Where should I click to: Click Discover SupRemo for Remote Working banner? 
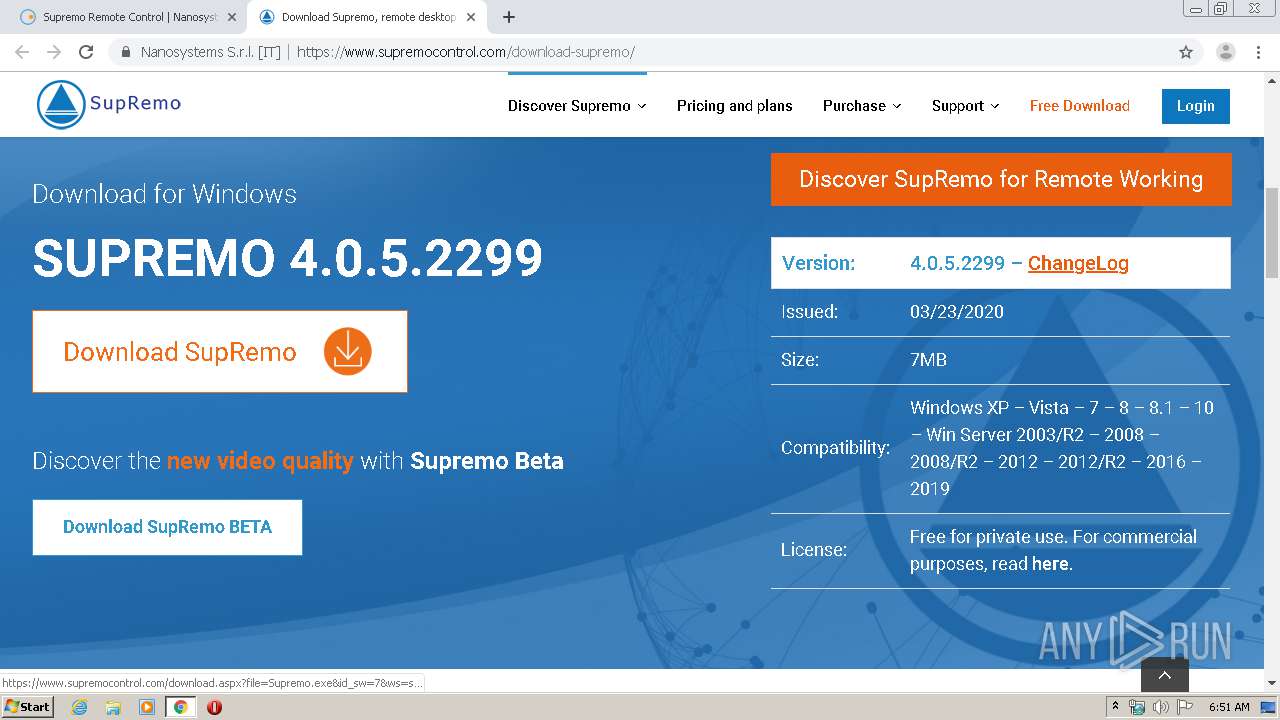1001,179
